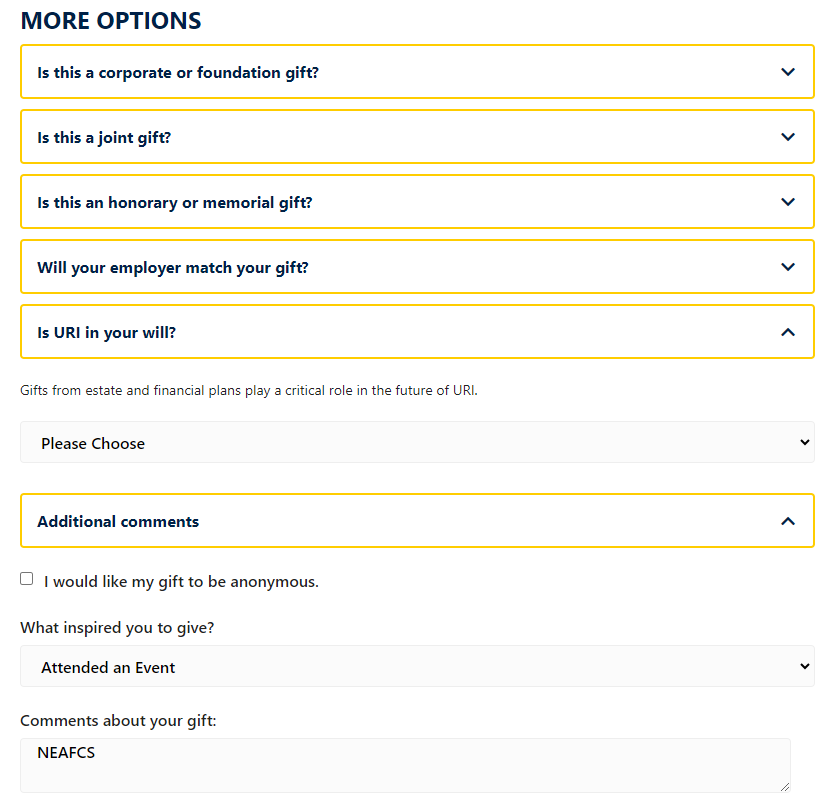
Task: Open 'What inspired you to give' dropdown
Action: (x=417, y=666)
